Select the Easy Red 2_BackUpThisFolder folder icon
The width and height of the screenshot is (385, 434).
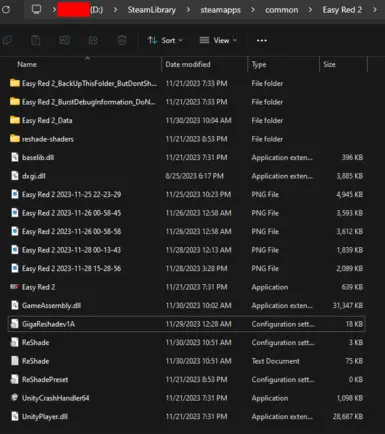coord(15,83)
